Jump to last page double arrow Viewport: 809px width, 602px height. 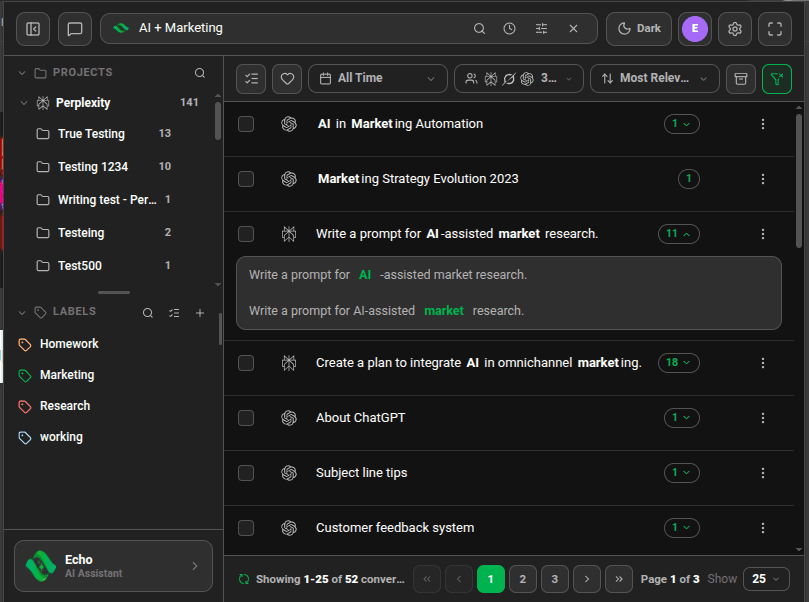[x=619, y=579]
